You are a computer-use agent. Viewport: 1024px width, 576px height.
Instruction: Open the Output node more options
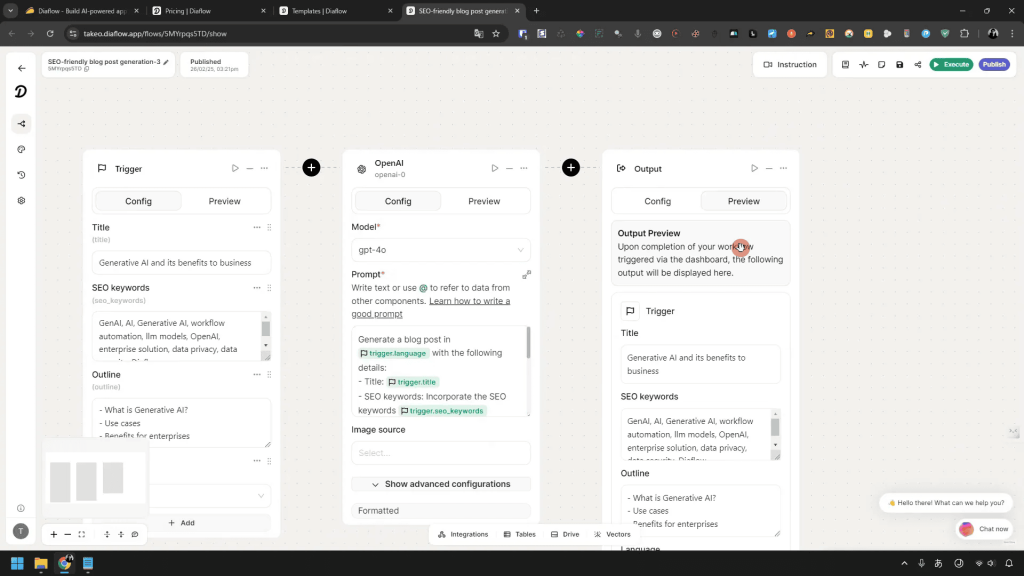(783, 168)
